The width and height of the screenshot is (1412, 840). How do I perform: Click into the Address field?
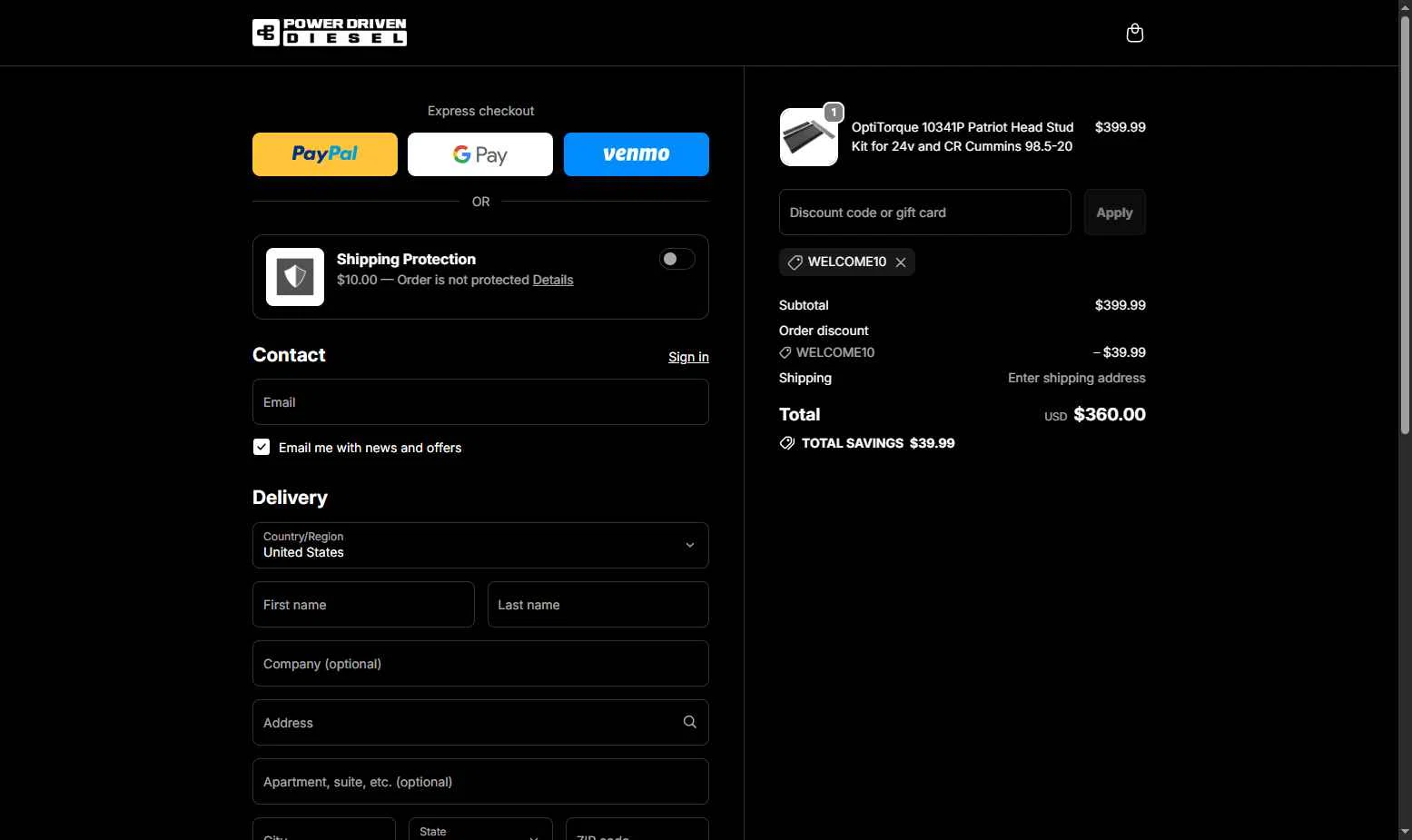pos(480,723)
